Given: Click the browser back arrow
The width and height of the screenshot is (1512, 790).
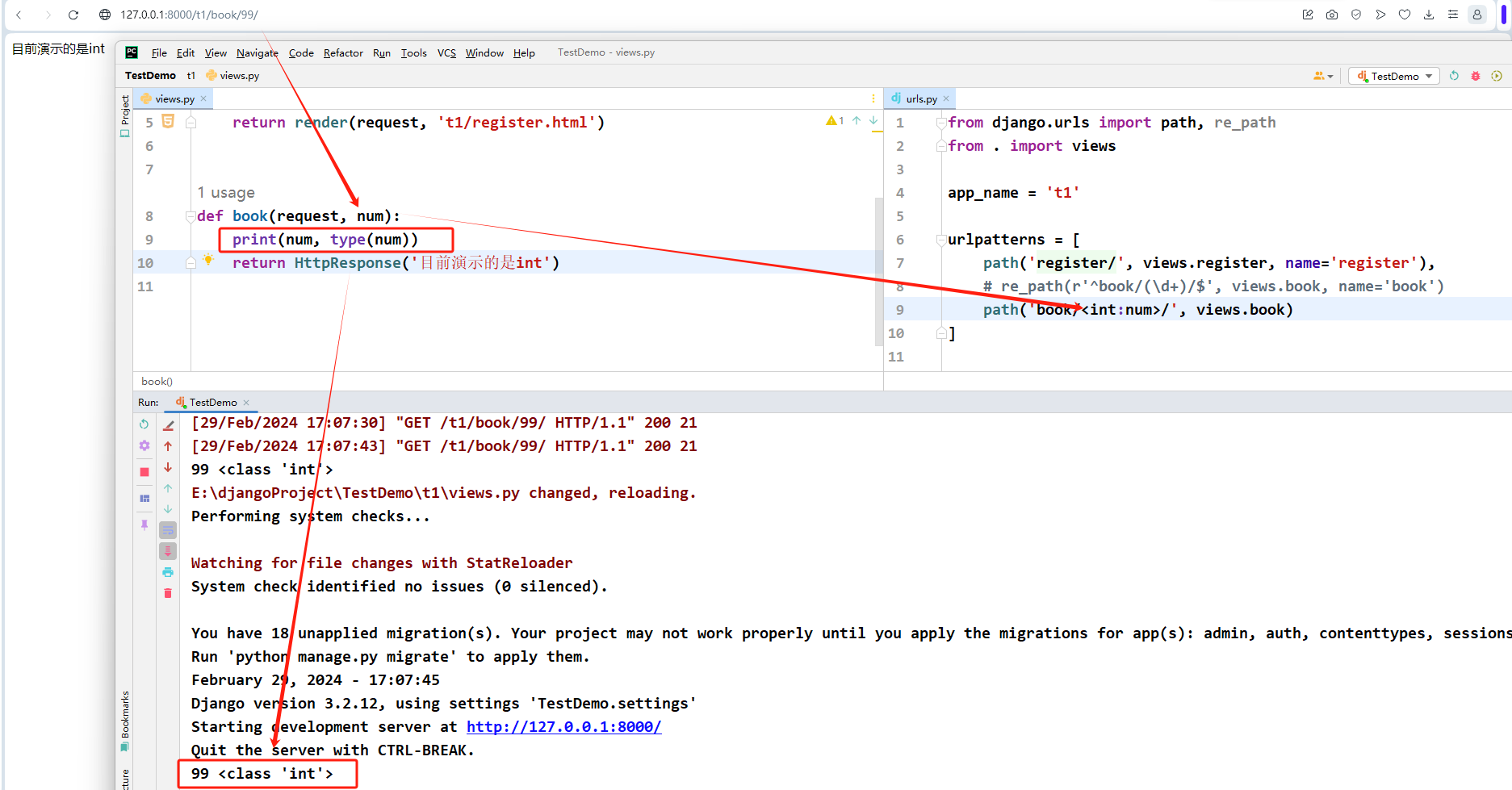Looking at the screenshot, I should pos(19,15).
